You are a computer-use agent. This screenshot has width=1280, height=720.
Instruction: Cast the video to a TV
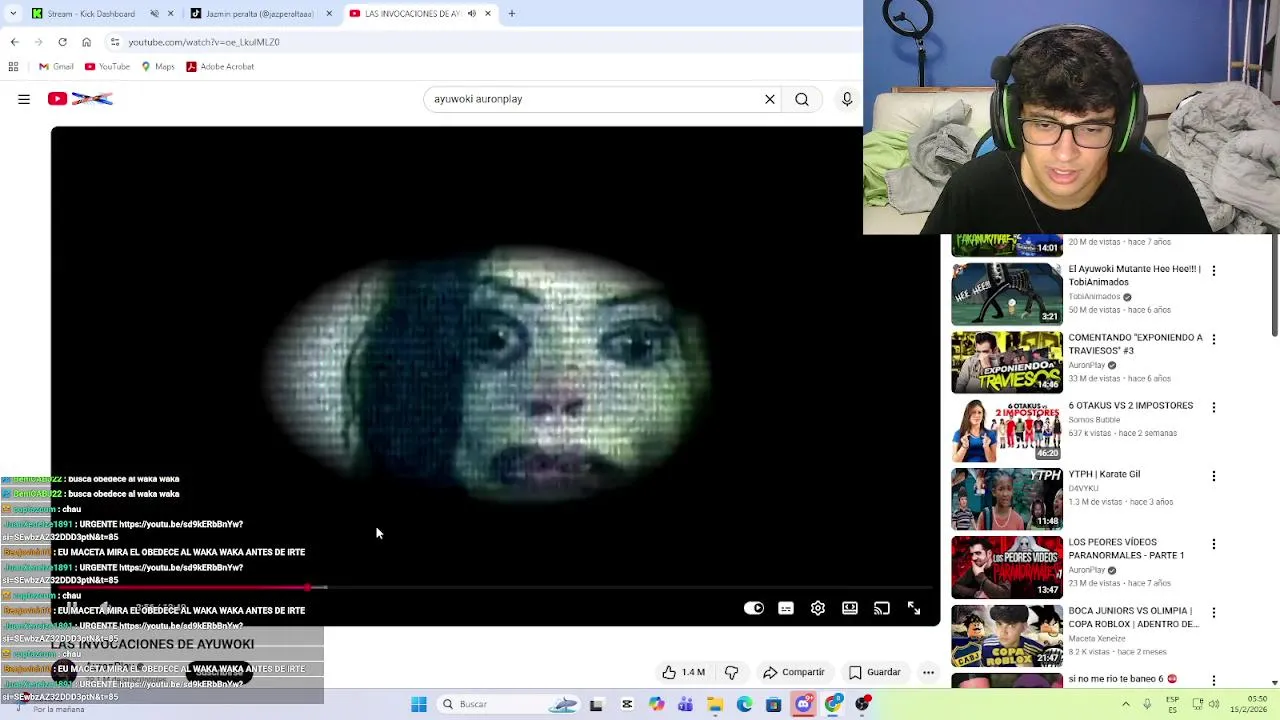(882, 608)
